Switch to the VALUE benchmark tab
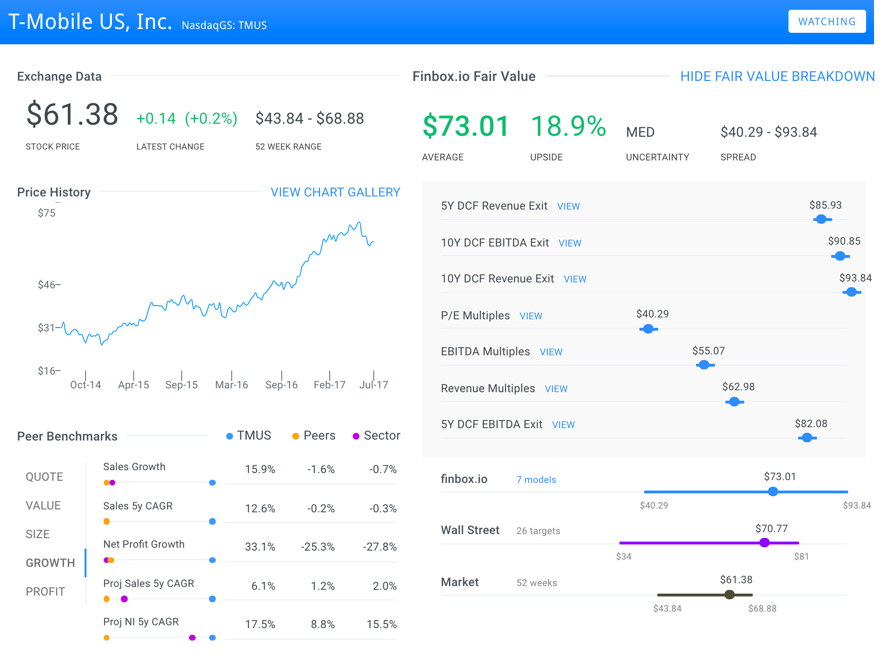 [x=43, y=506]
